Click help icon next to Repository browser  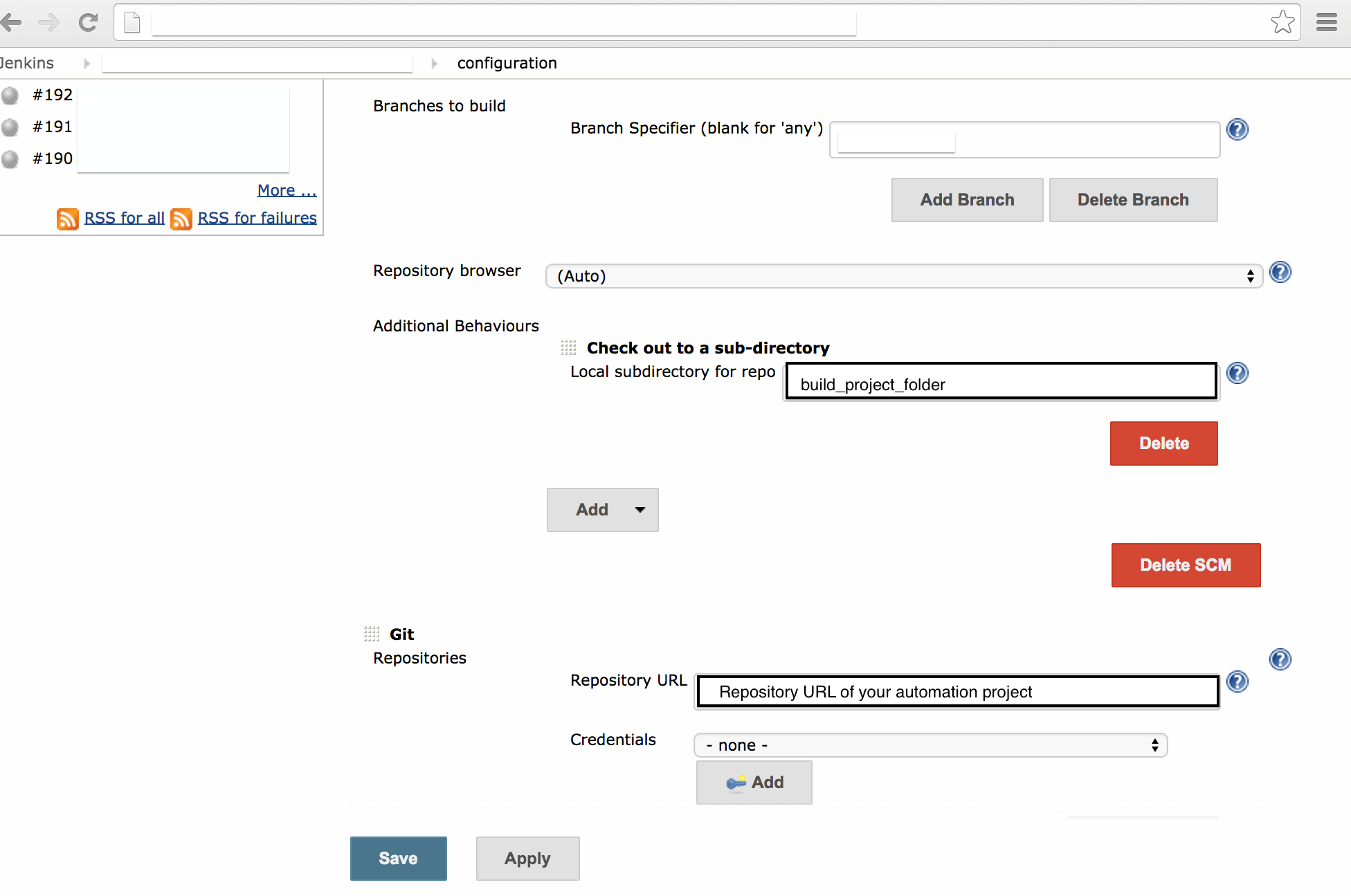click(x=1280, y=272)
